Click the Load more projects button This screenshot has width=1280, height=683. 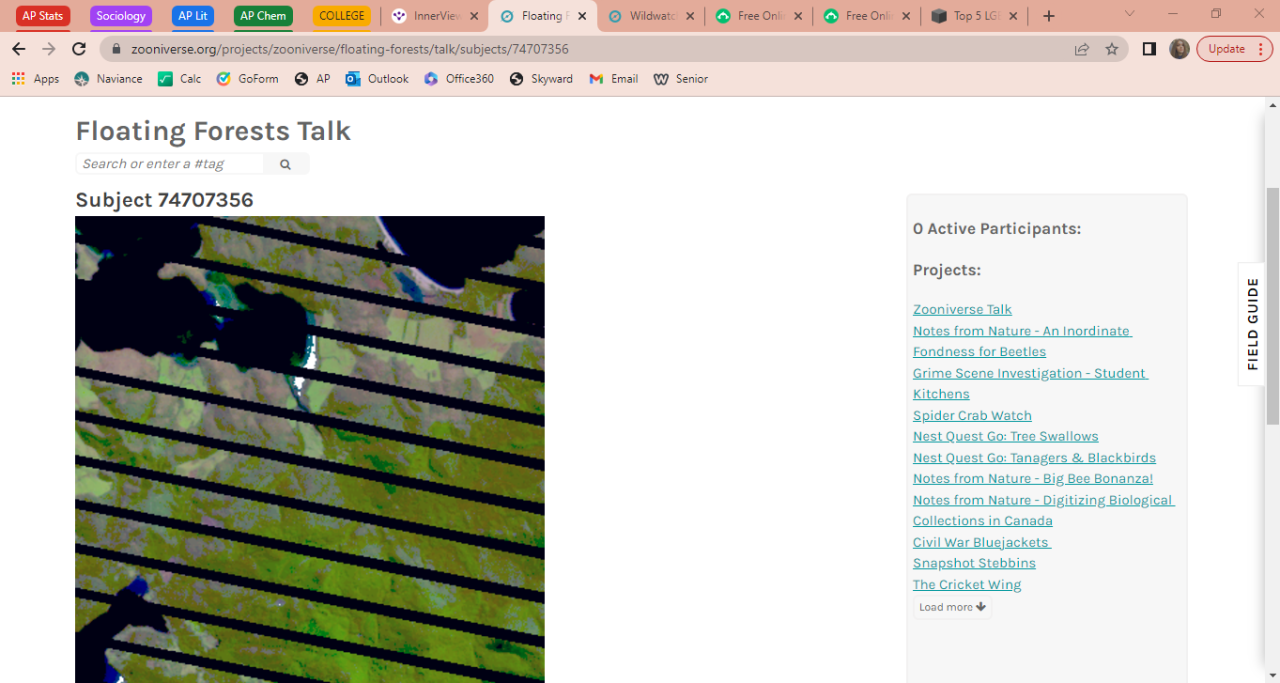[952, 607]
